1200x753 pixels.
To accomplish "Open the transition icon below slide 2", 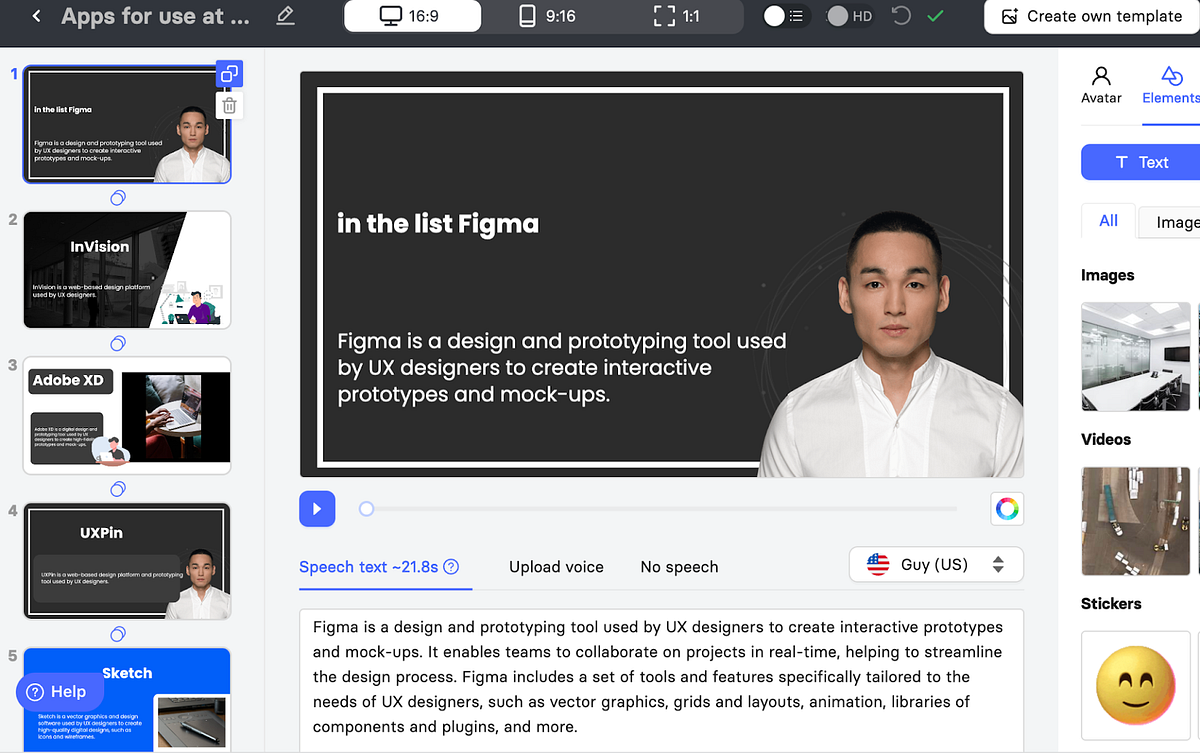I will coord(118,343).
